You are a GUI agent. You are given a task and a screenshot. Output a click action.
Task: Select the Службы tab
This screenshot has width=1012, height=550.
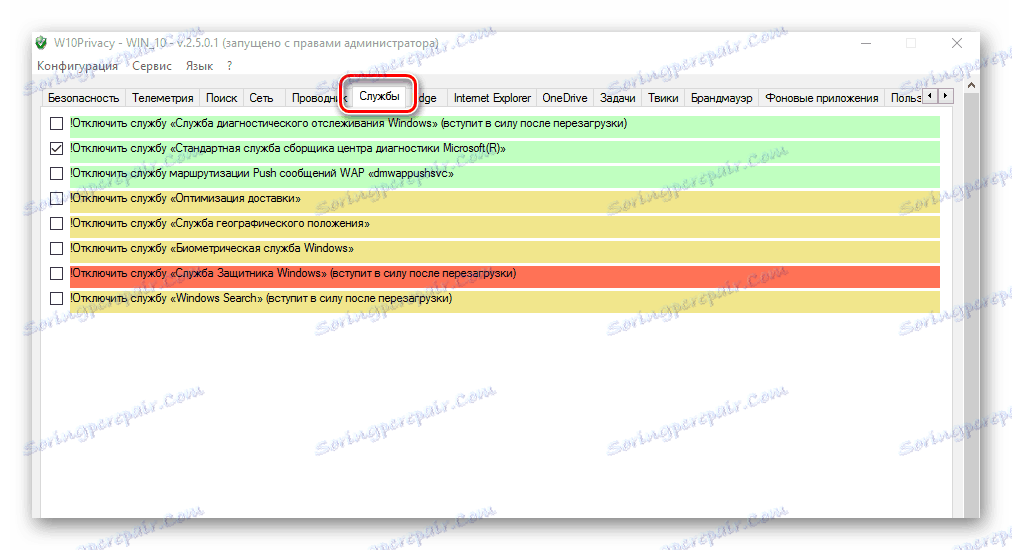coord(379,96)
